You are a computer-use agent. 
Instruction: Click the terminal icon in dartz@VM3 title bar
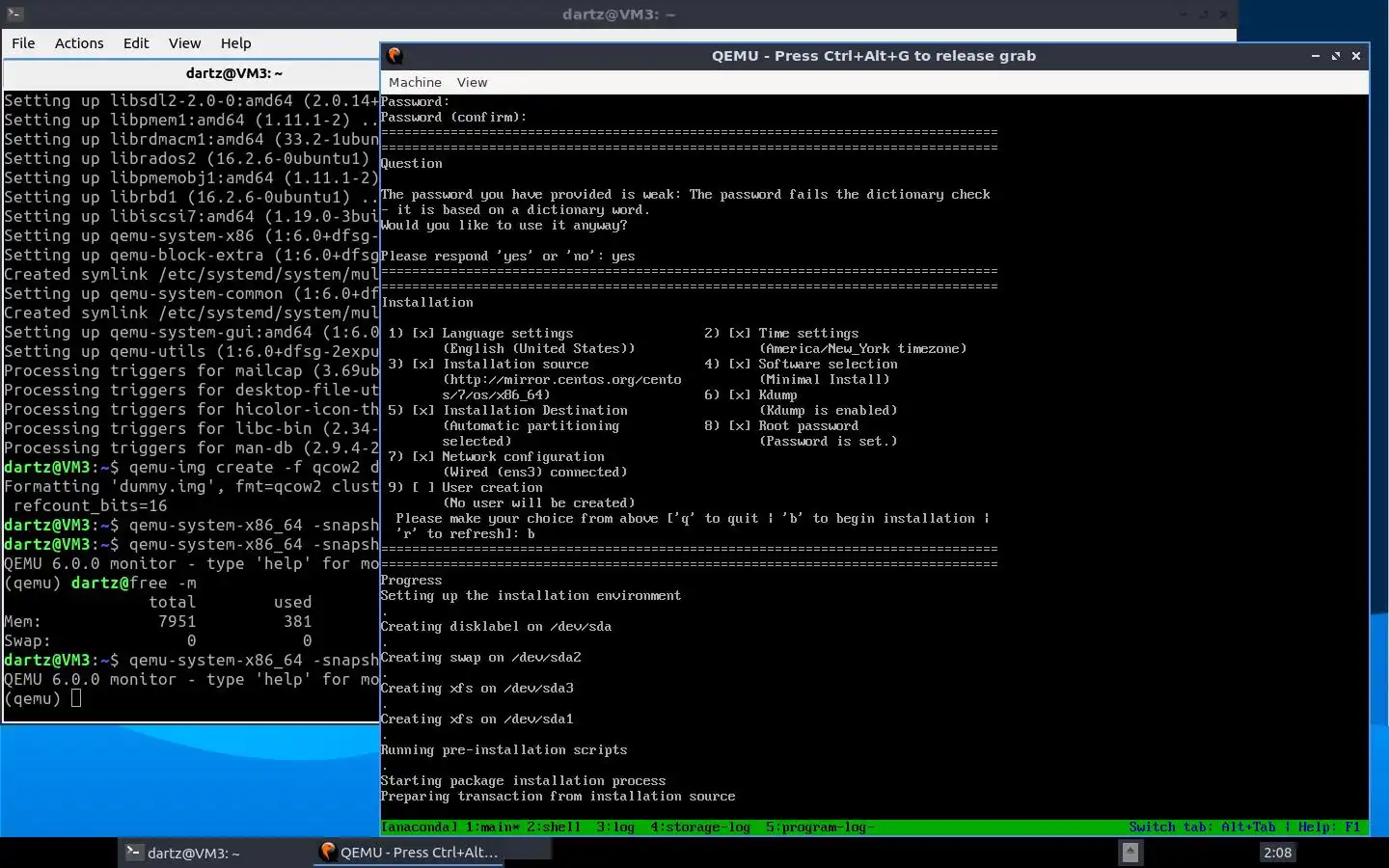[14, 14]
